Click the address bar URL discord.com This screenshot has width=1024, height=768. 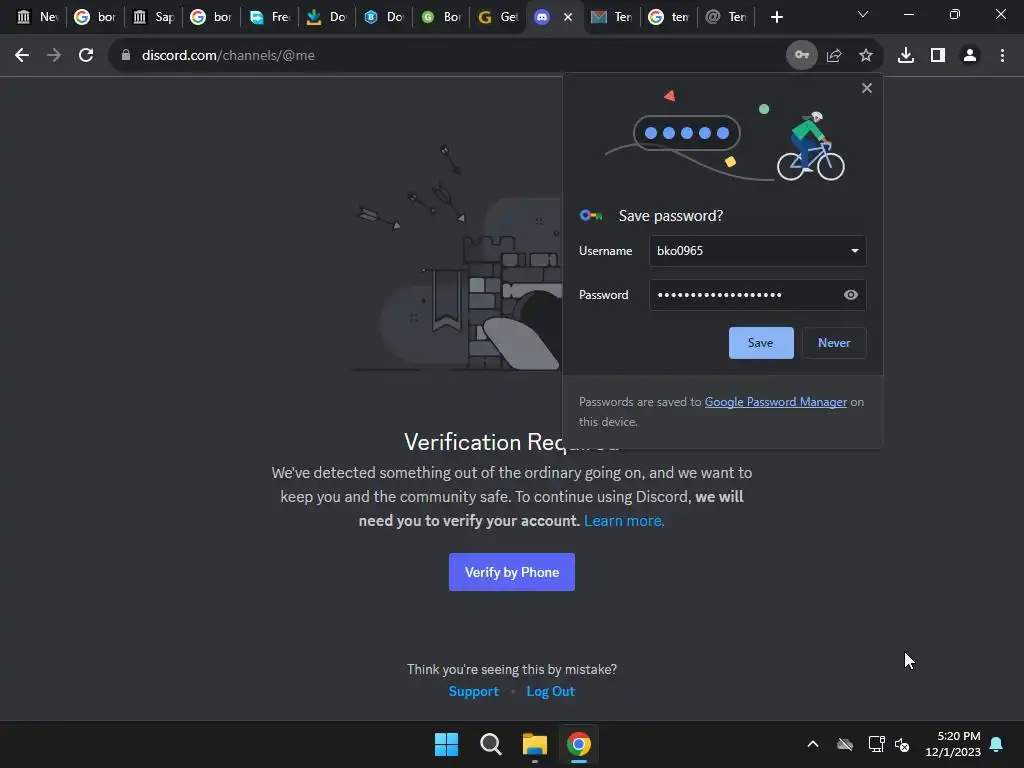click(x=228, y=56)
